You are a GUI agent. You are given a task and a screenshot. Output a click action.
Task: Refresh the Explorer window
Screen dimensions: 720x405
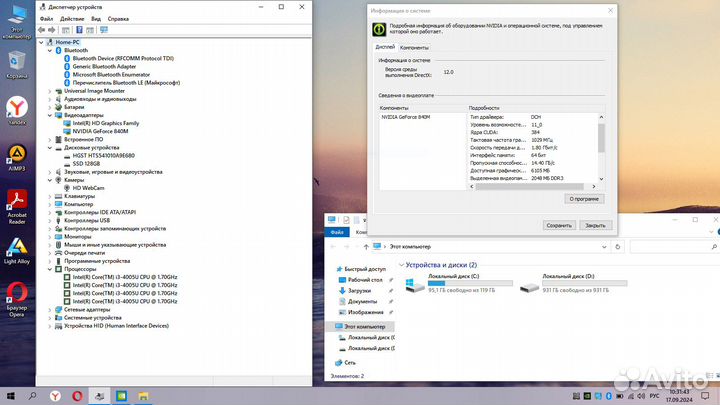click(x=618, y=247)
